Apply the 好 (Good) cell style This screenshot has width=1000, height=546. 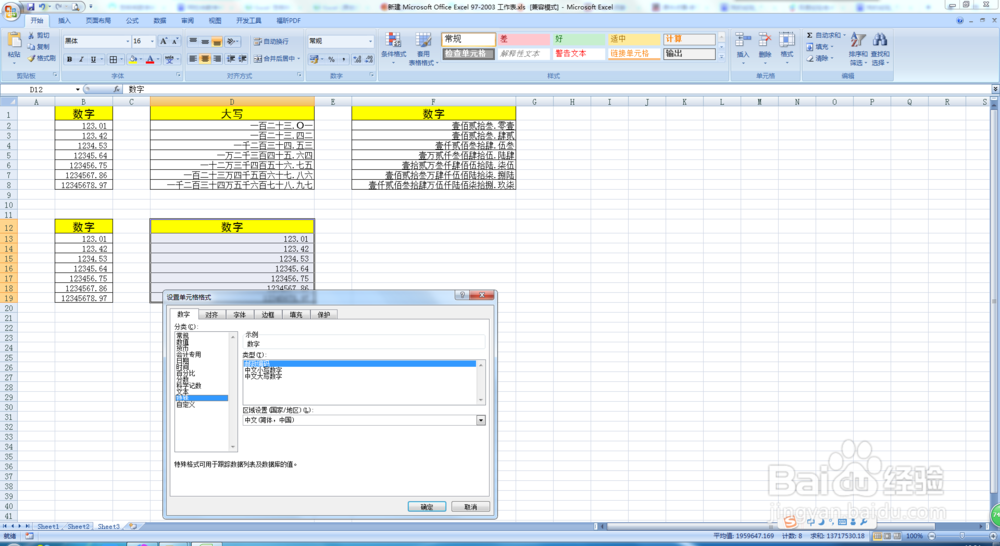tap(579, 39)
